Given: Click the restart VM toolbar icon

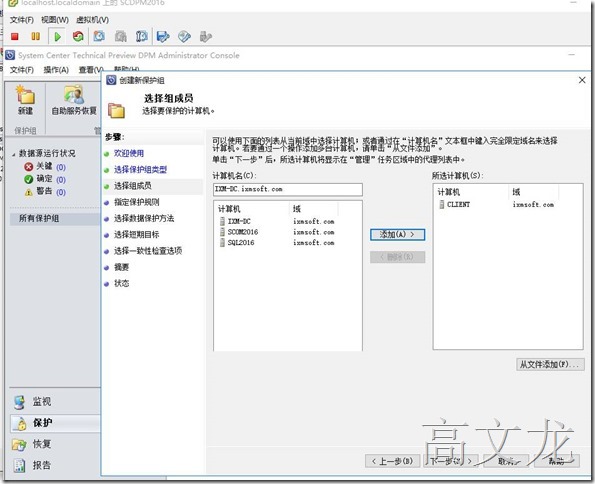Looking at the screenshot, I should pos(78,36).
